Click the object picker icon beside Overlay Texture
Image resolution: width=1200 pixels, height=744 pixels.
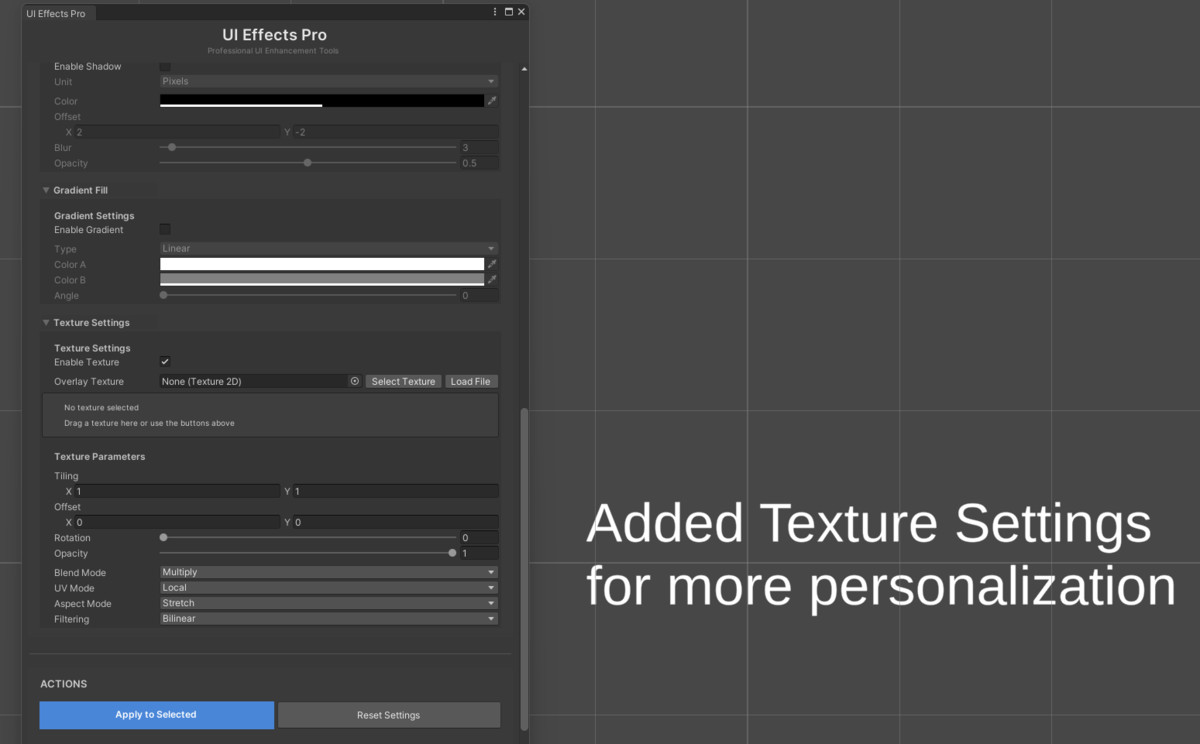point(355,381)
